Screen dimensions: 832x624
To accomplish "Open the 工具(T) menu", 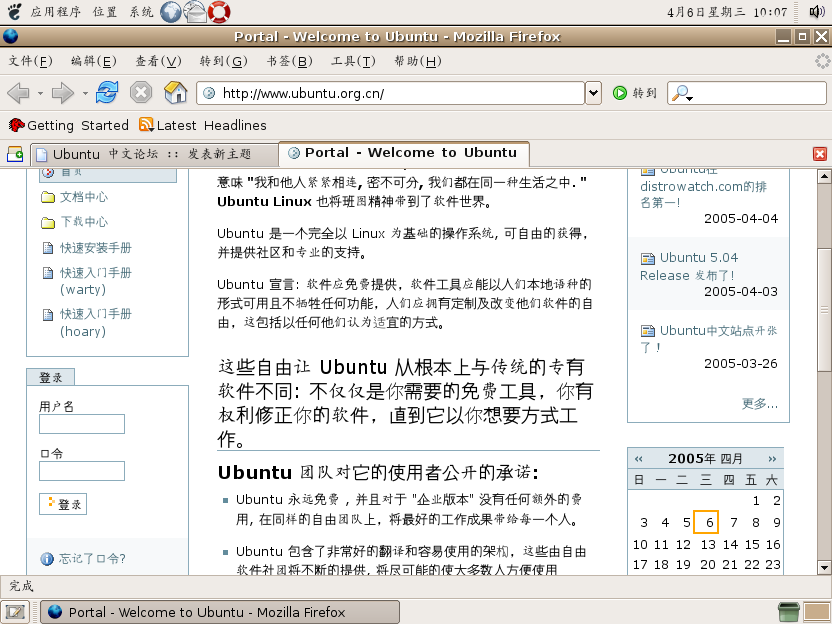I will coord(354,62).
